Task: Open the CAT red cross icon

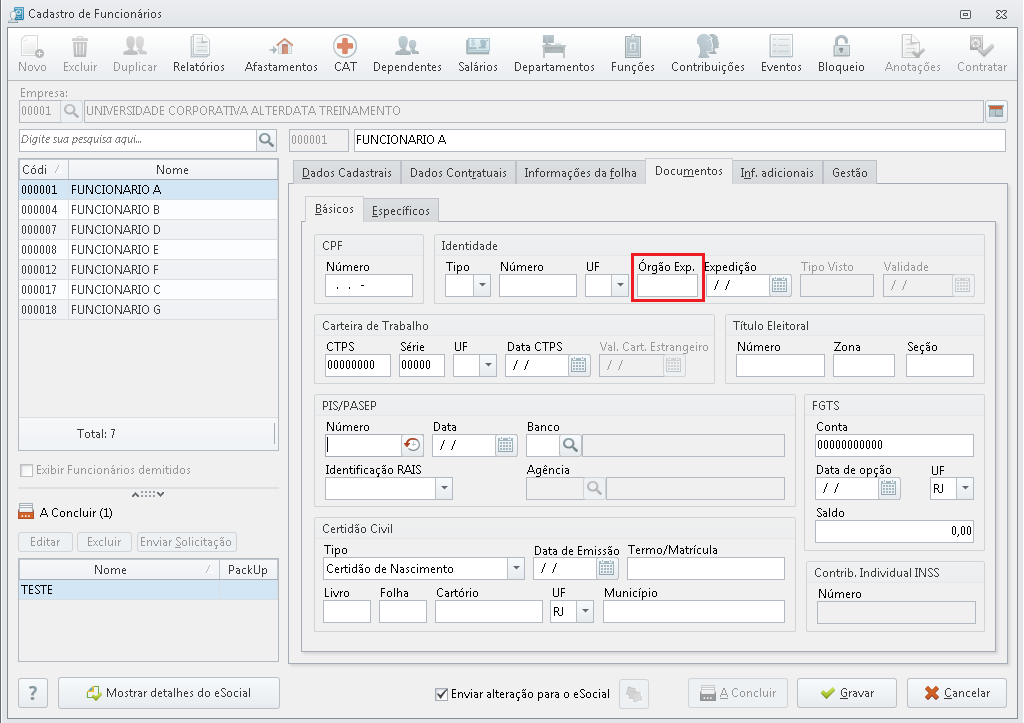Action: [x=345, y=54]
